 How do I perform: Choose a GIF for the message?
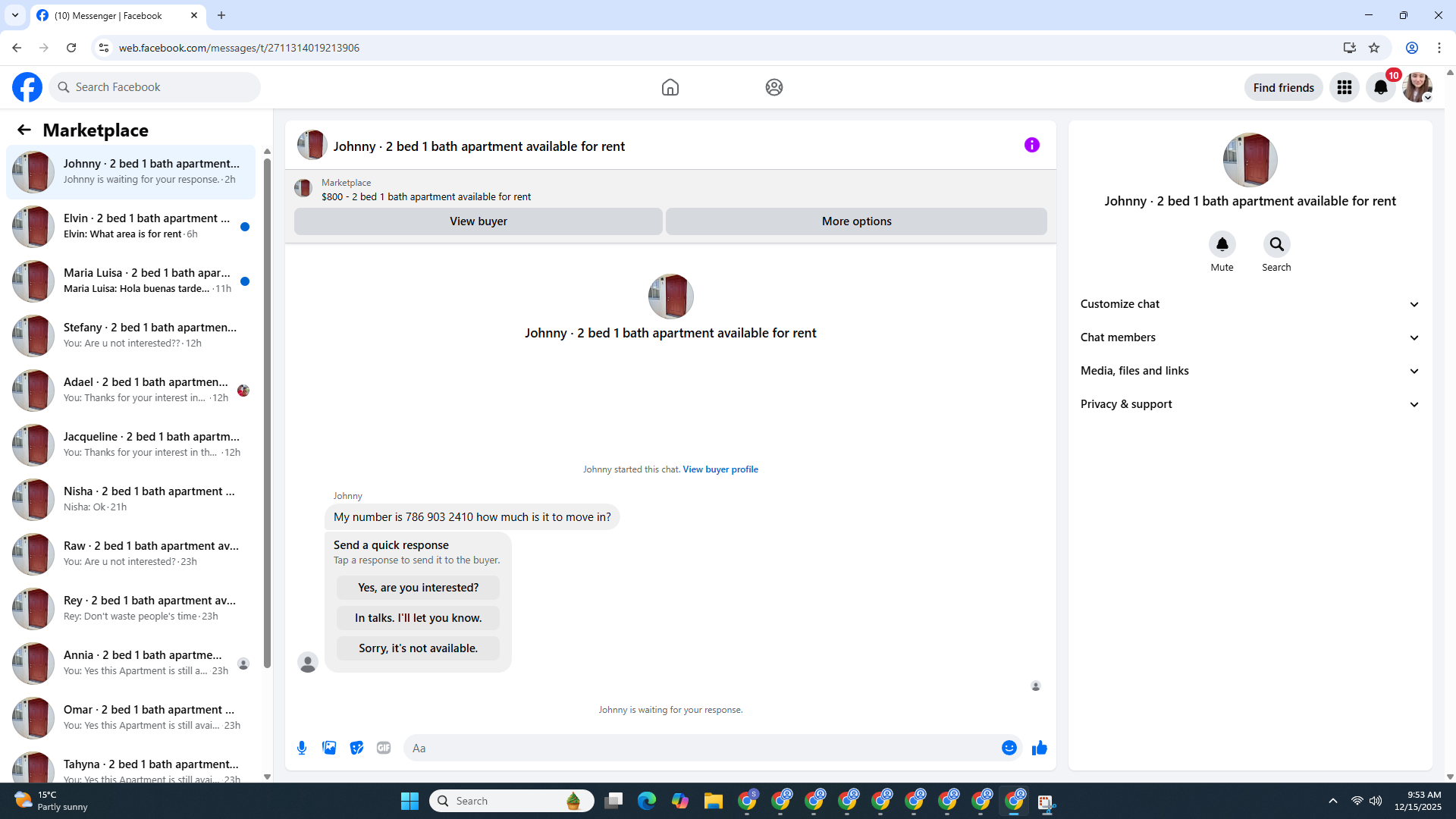384,748
